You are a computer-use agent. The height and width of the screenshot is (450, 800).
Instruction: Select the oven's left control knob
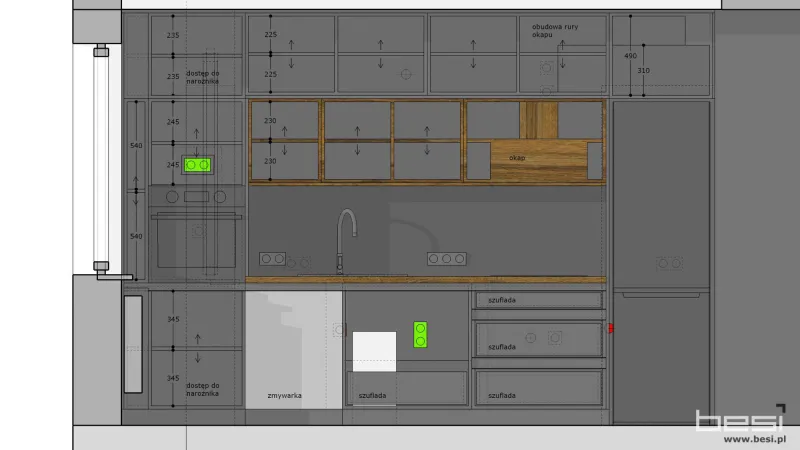click(x=172, y=196)
